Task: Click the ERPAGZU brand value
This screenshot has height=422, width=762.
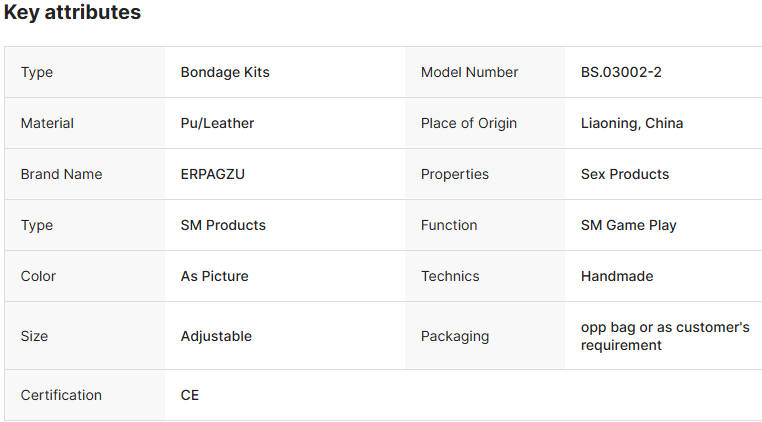Action: [x=212, y=174]
